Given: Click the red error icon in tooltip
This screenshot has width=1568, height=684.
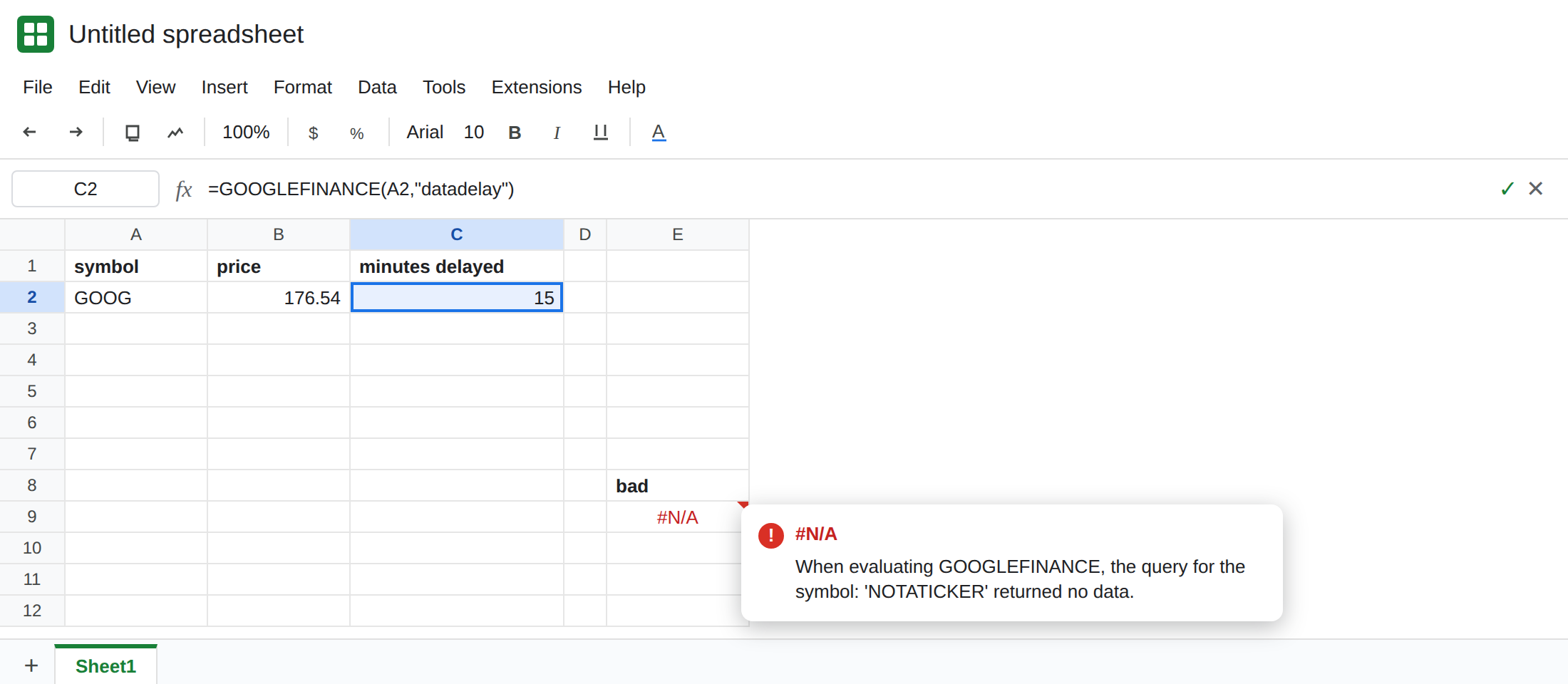Looking at the screenshot, I should (x=771, y=535).
